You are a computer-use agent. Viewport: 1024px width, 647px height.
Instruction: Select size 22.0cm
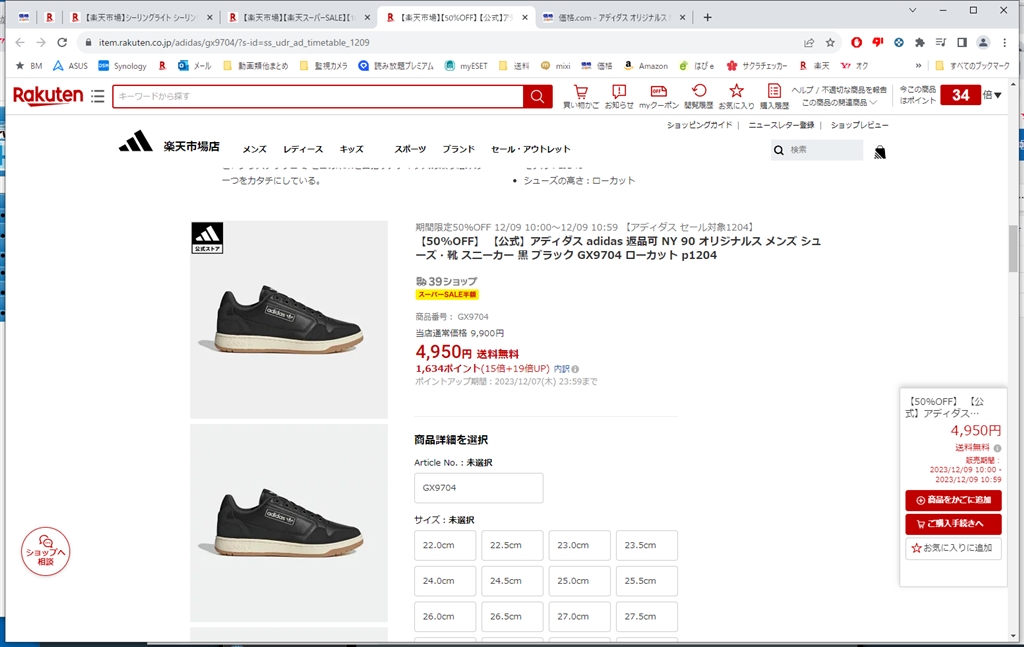point(445,545)
